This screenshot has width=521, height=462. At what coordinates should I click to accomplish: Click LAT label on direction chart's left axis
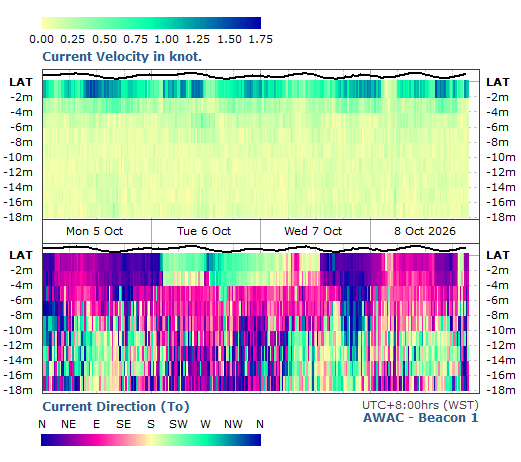point(21,255)
